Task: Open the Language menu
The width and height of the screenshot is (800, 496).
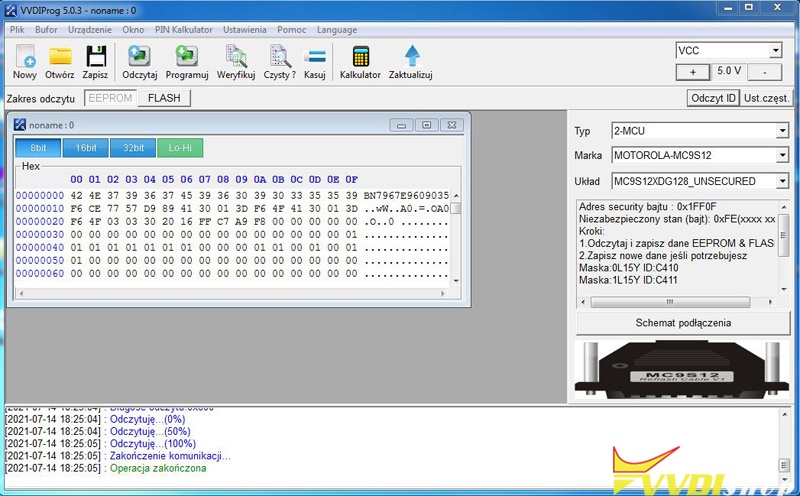Action: coord(337,30)
